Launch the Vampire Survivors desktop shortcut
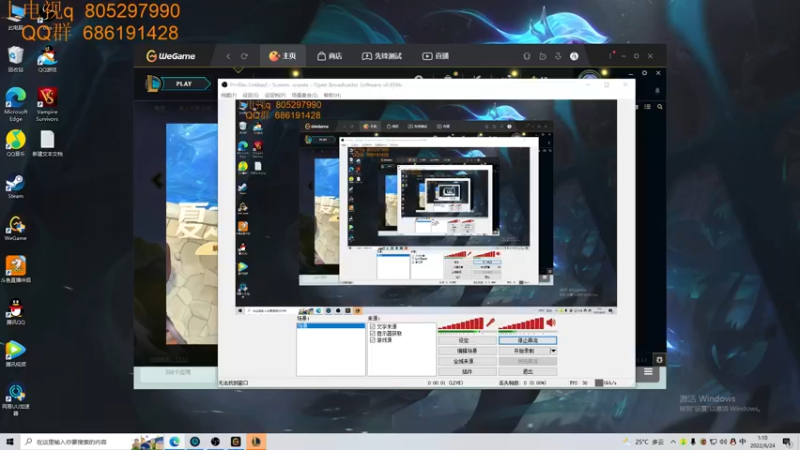 (x=47, y=105)
